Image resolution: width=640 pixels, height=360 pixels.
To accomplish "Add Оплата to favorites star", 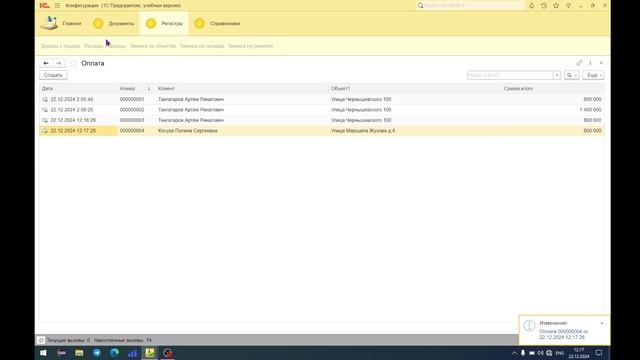I will [x=73, y=63].
